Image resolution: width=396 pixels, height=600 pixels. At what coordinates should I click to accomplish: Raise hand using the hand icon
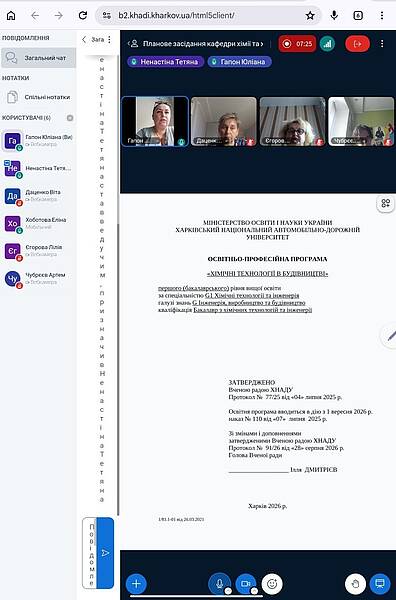(x=355, y=584)
